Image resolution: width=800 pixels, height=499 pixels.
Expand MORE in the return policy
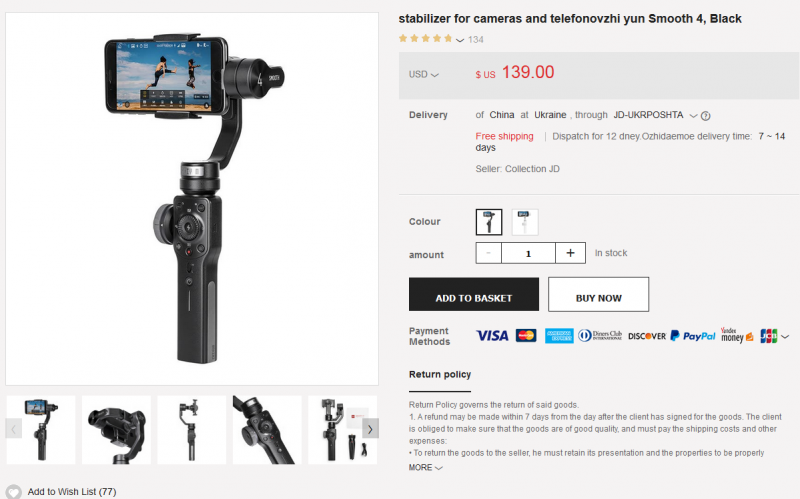click(426, 467)
